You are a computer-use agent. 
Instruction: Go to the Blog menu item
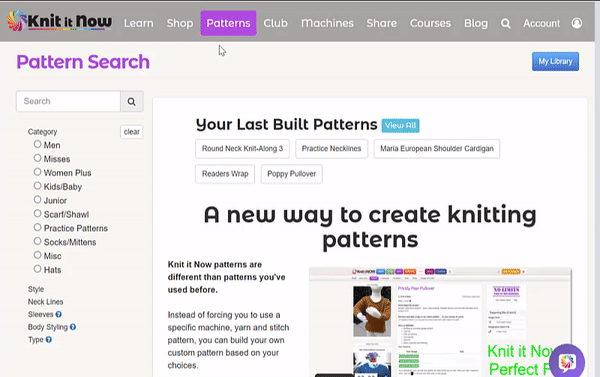click(x=476, y=23)
